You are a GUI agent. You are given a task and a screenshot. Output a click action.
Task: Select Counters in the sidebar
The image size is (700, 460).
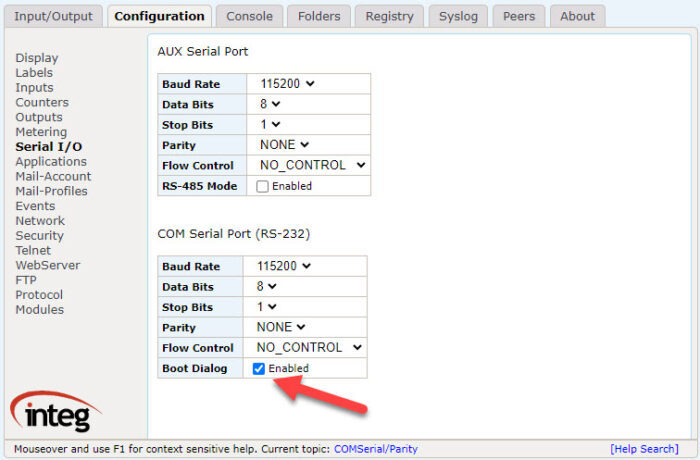[x=42, y=102]
